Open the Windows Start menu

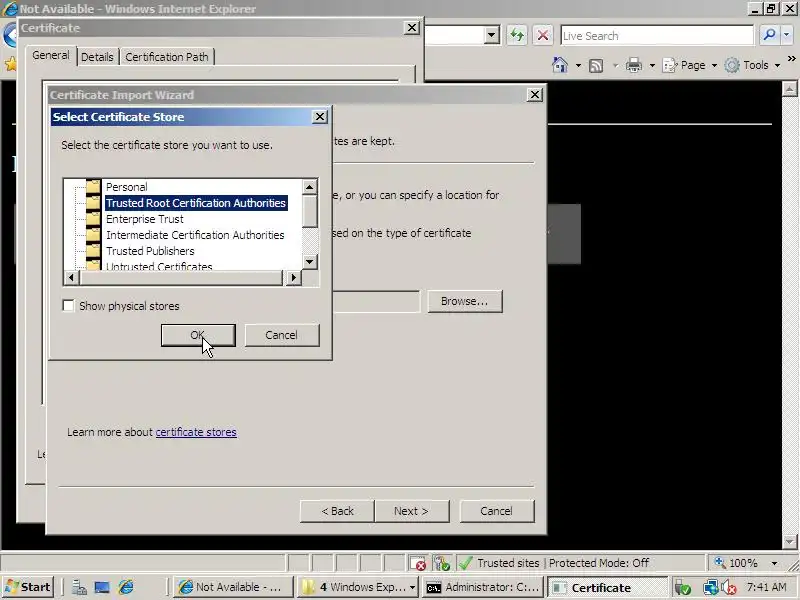click(28, 587)
